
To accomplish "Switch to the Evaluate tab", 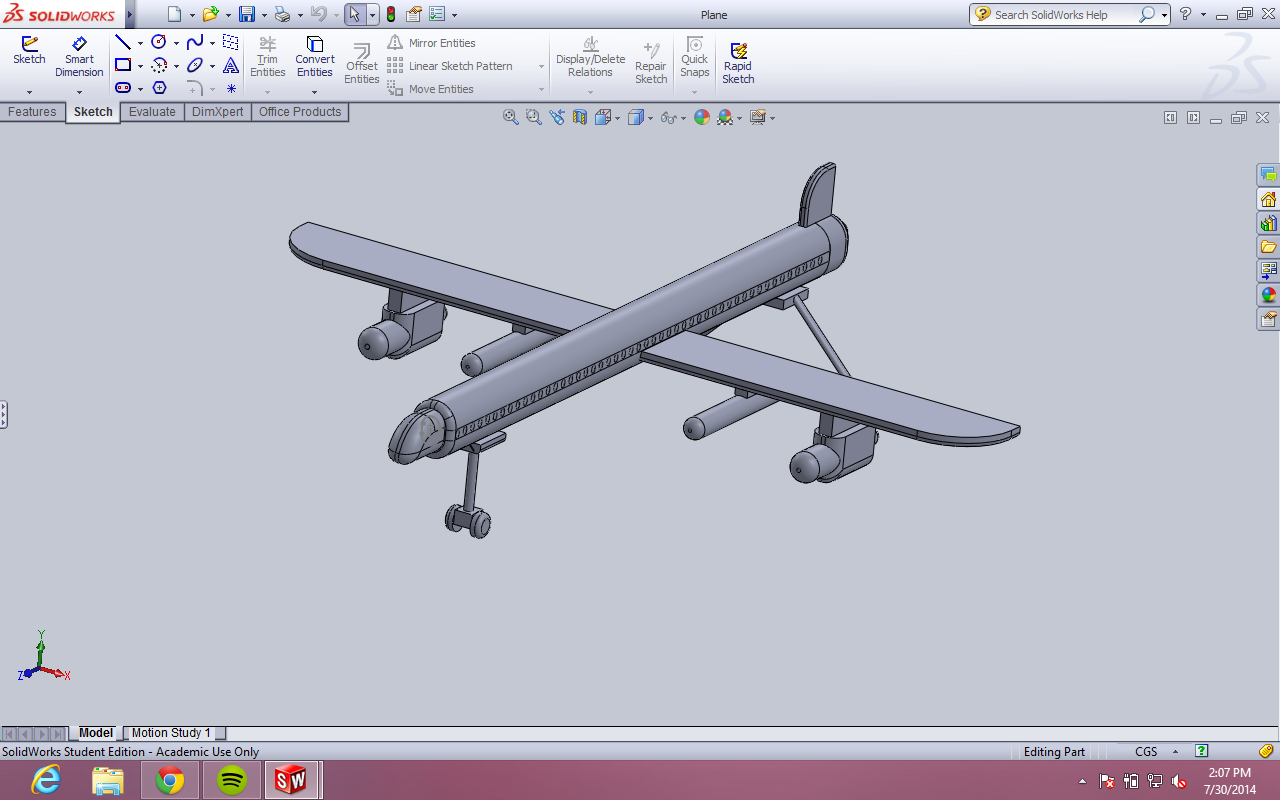I will tap(152, 112).
